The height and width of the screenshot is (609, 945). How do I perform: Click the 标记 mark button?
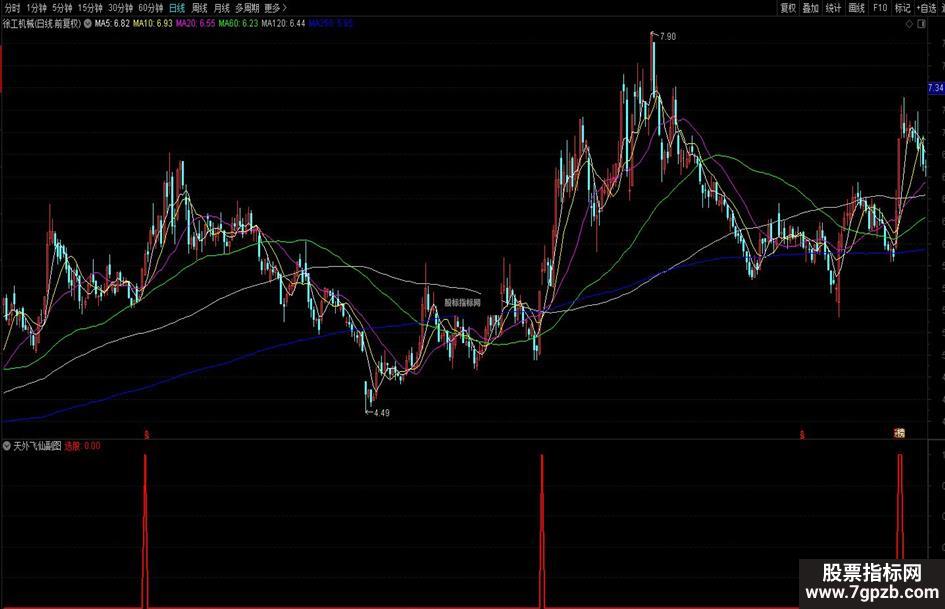point(902,8)
